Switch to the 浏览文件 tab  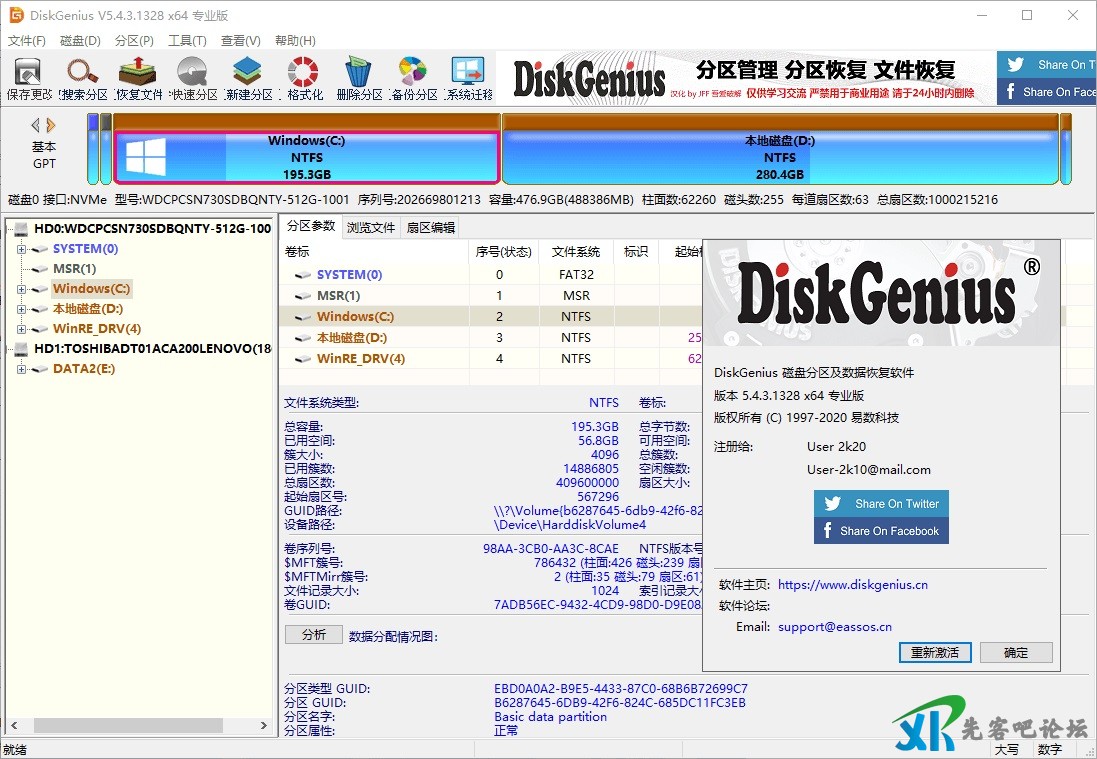coord(371,227)
